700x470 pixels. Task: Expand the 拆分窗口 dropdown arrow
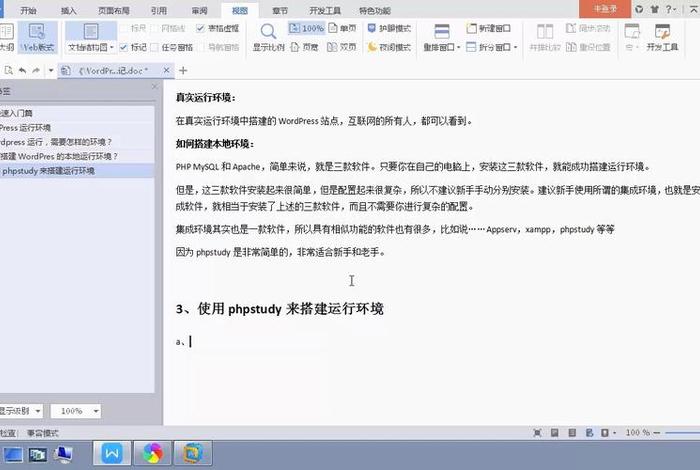pyautogui.click(x=516, y=47)
